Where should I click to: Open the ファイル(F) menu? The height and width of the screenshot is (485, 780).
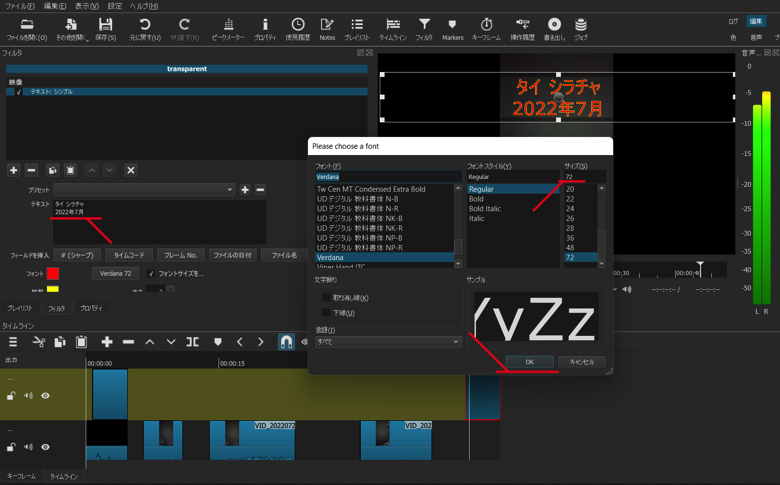[x=20, y=6]
